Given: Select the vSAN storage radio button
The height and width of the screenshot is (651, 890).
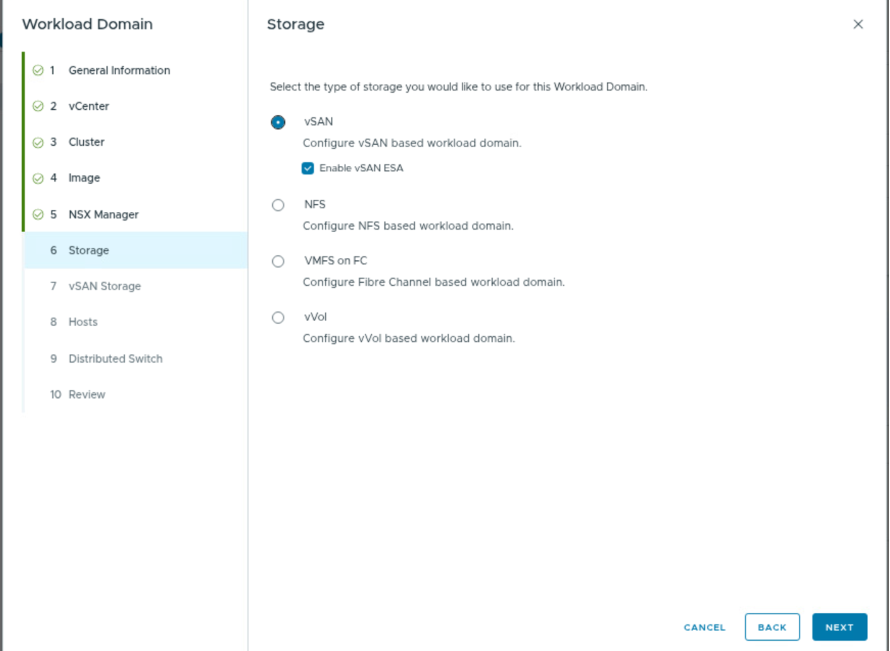Looking at the screenshot, I should pyautogui.click(x=278, y=122).
